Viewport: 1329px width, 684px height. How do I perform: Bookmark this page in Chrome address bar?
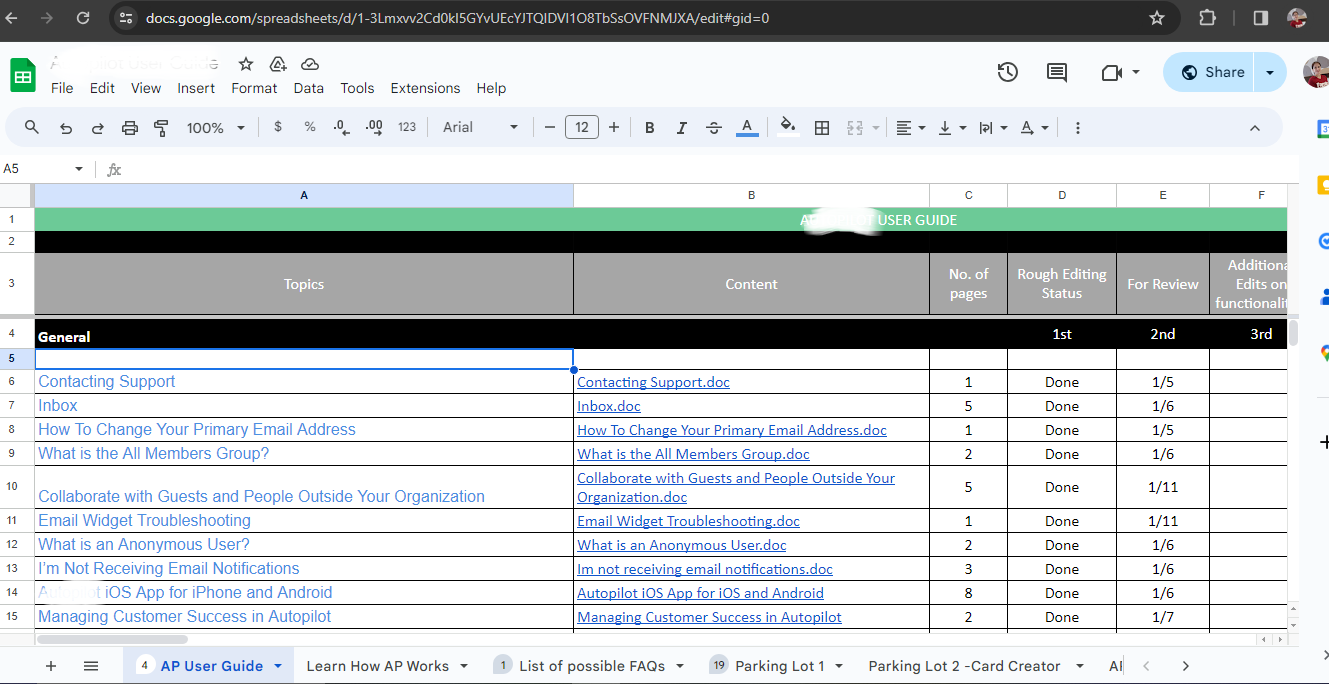[1157, 18]
